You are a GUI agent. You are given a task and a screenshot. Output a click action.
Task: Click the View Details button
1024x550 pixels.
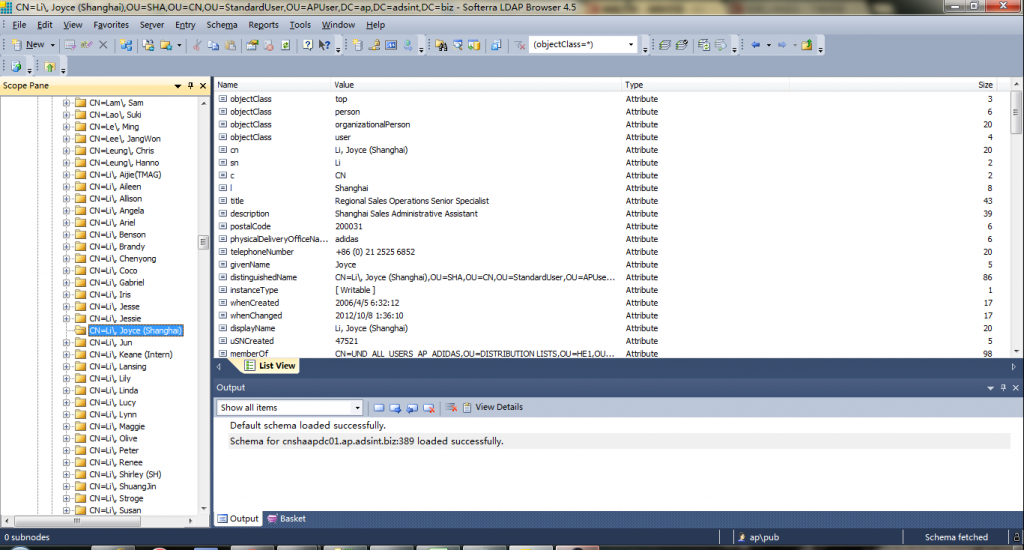tap(493, 407)
